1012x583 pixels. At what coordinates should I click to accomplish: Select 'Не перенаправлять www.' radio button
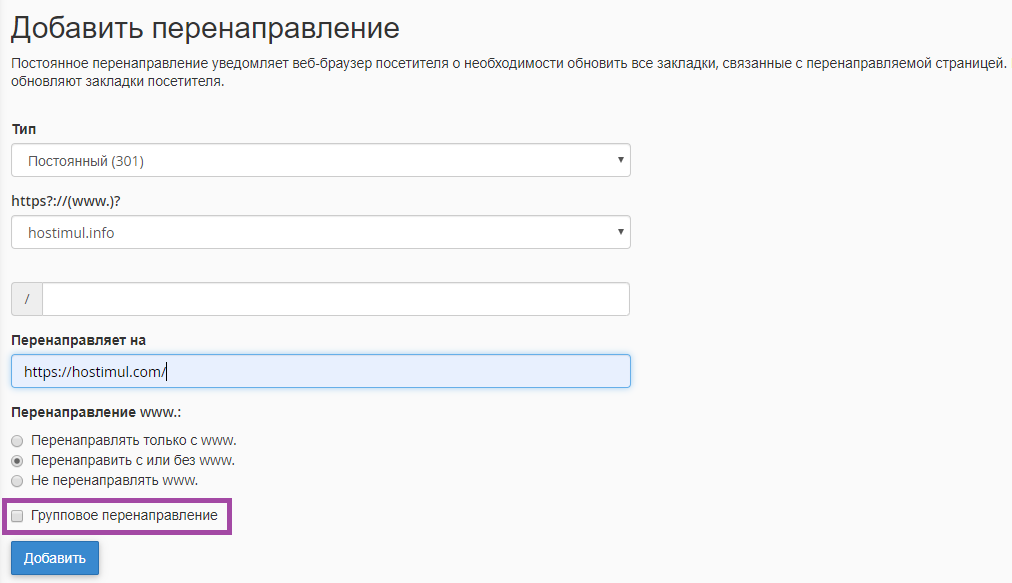(x=17, y=480)
